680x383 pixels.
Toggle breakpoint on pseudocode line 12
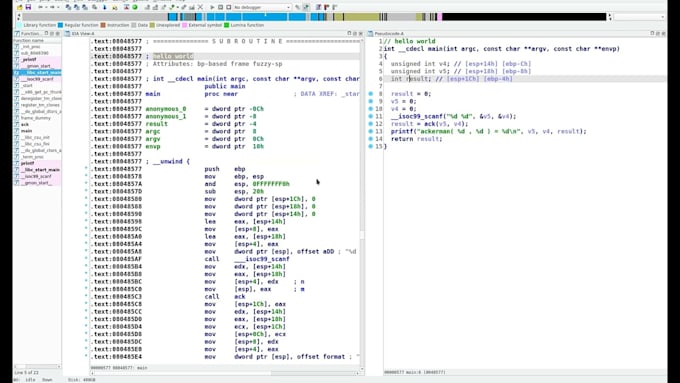(x=371, y=124)
